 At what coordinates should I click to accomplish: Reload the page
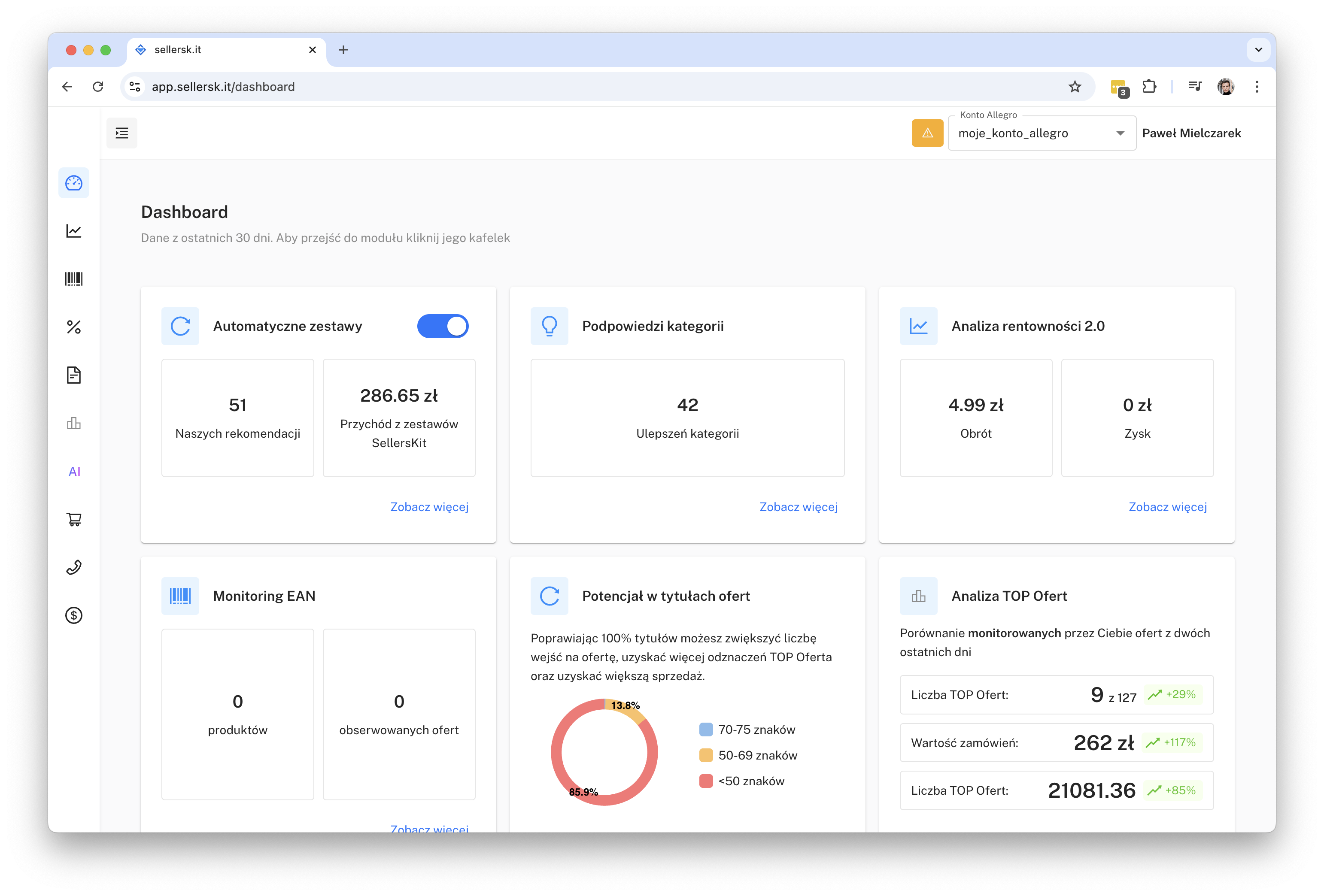pos(98,87)
